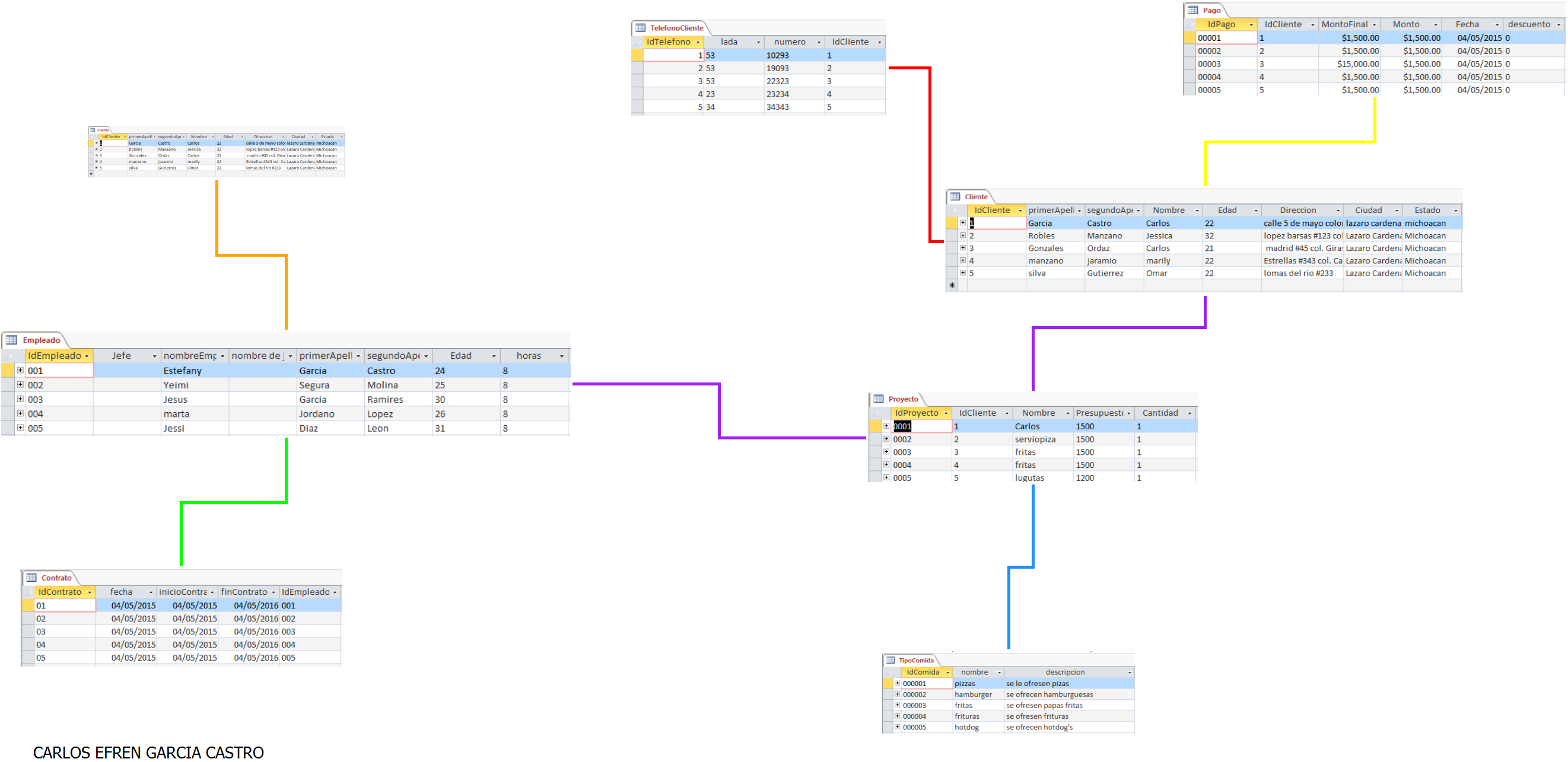Click the lada column header
This screenshot has width=1568, height=762.
pyautogui.click(x=729, y=42)
